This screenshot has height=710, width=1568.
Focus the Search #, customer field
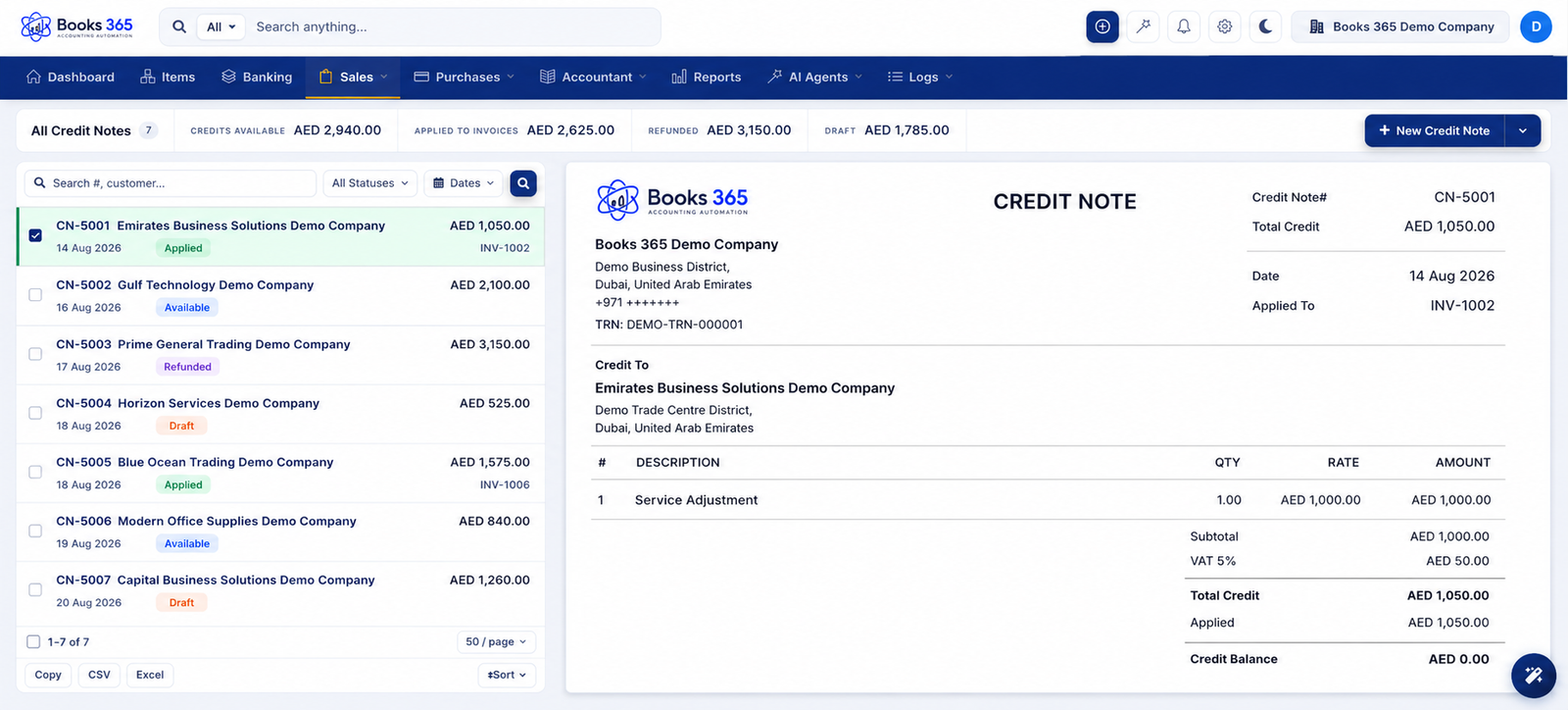(x=171, y=183)
